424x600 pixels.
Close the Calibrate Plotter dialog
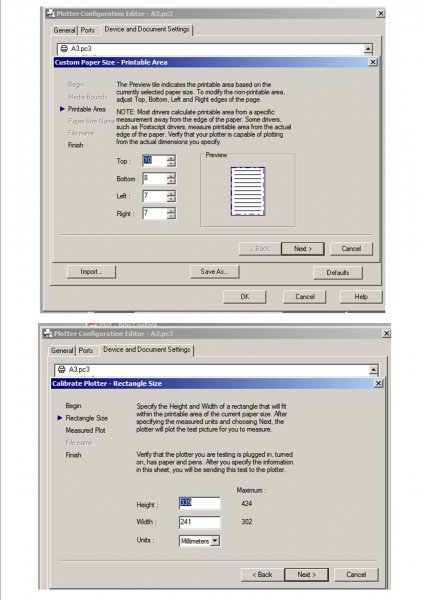click(x=378, y=383)
